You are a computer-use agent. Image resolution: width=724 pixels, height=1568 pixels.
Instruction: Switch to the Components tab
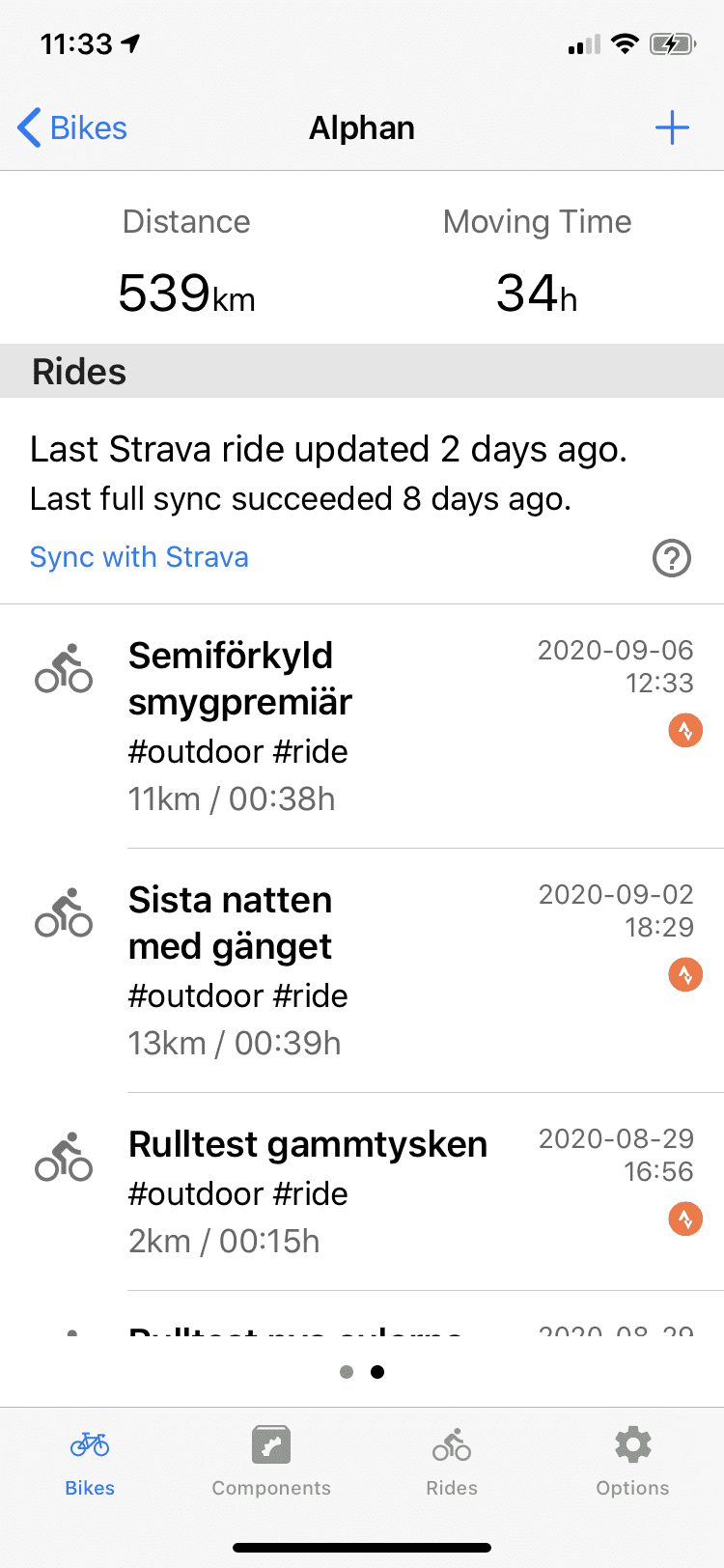(x=271, y=1460)
